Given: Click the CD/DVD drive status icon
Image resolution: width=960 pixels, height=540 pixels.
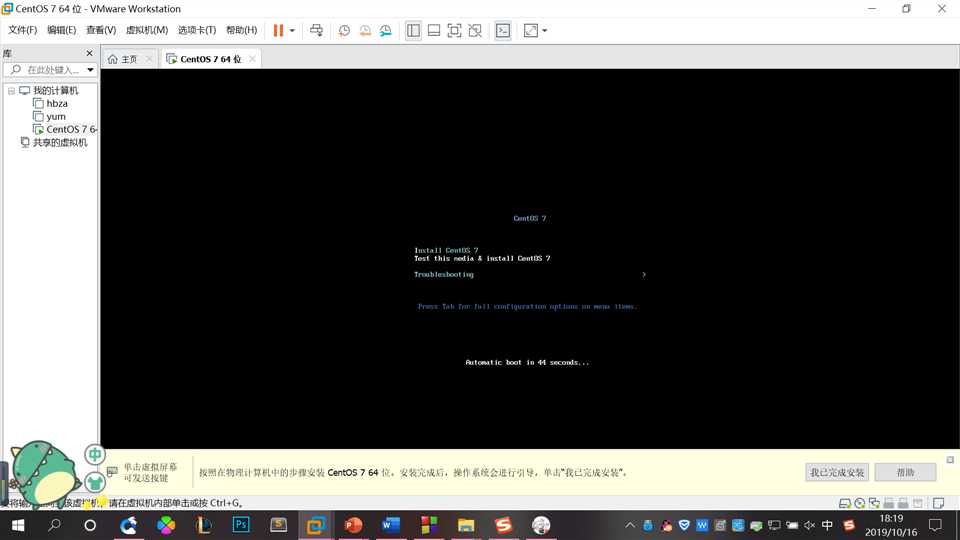Looking at the screenshot, I should (860, 503).
